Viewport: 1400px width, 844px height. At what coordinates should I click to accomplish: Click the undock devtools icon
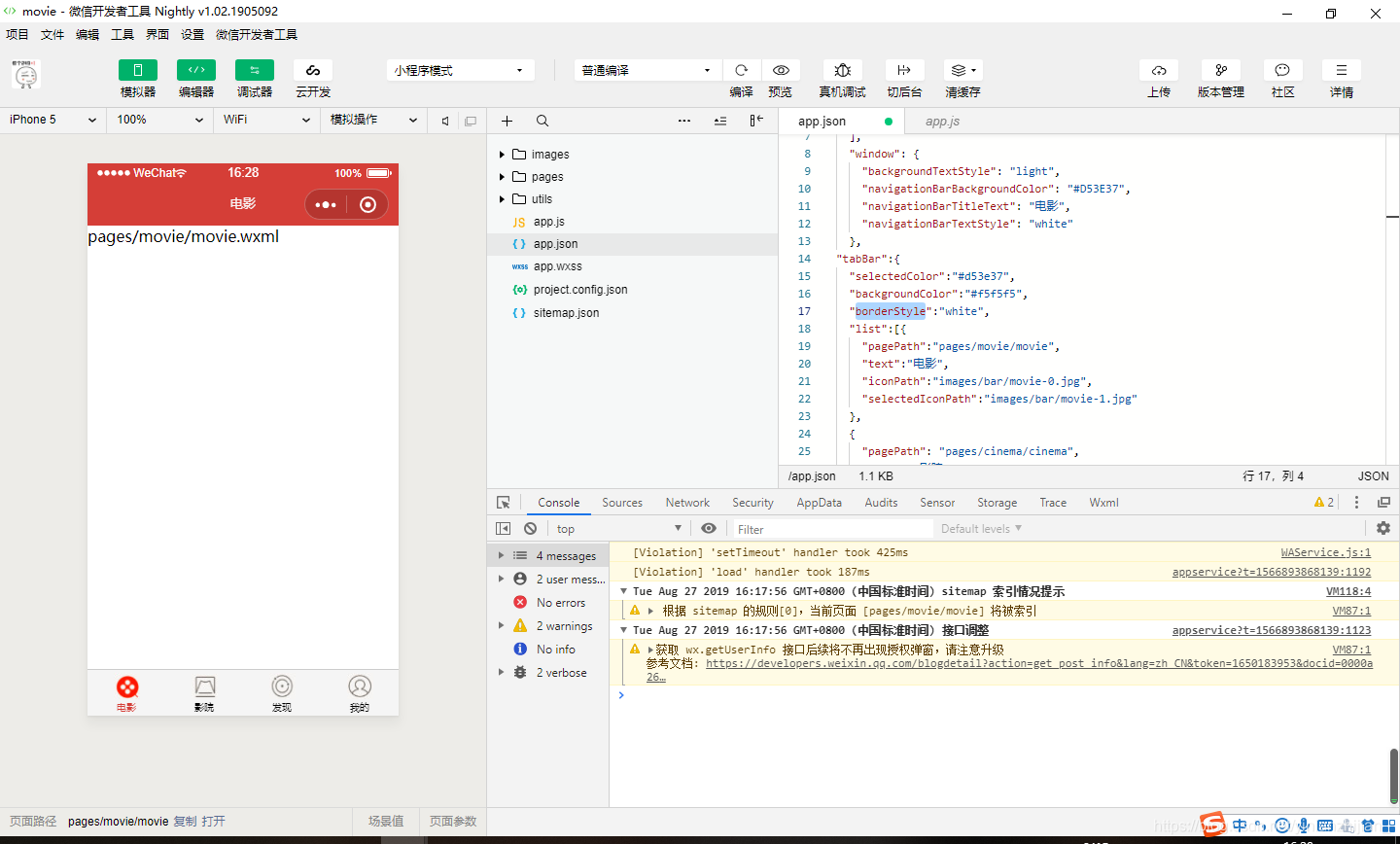coord(1383,503)
